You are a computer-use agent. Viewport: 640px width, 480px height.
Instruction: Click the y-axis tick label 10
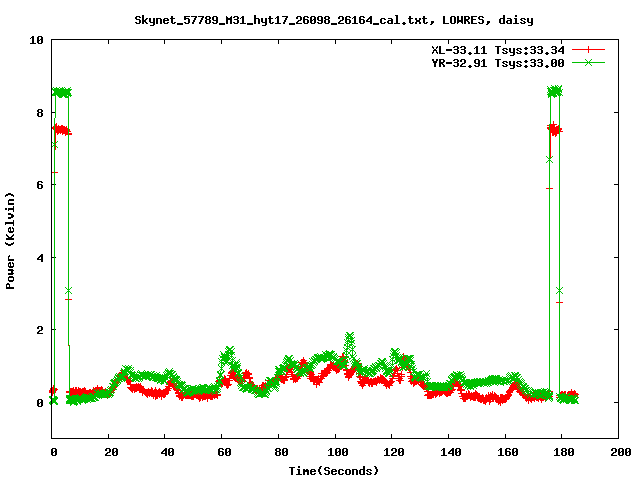(x=36, y=40)
